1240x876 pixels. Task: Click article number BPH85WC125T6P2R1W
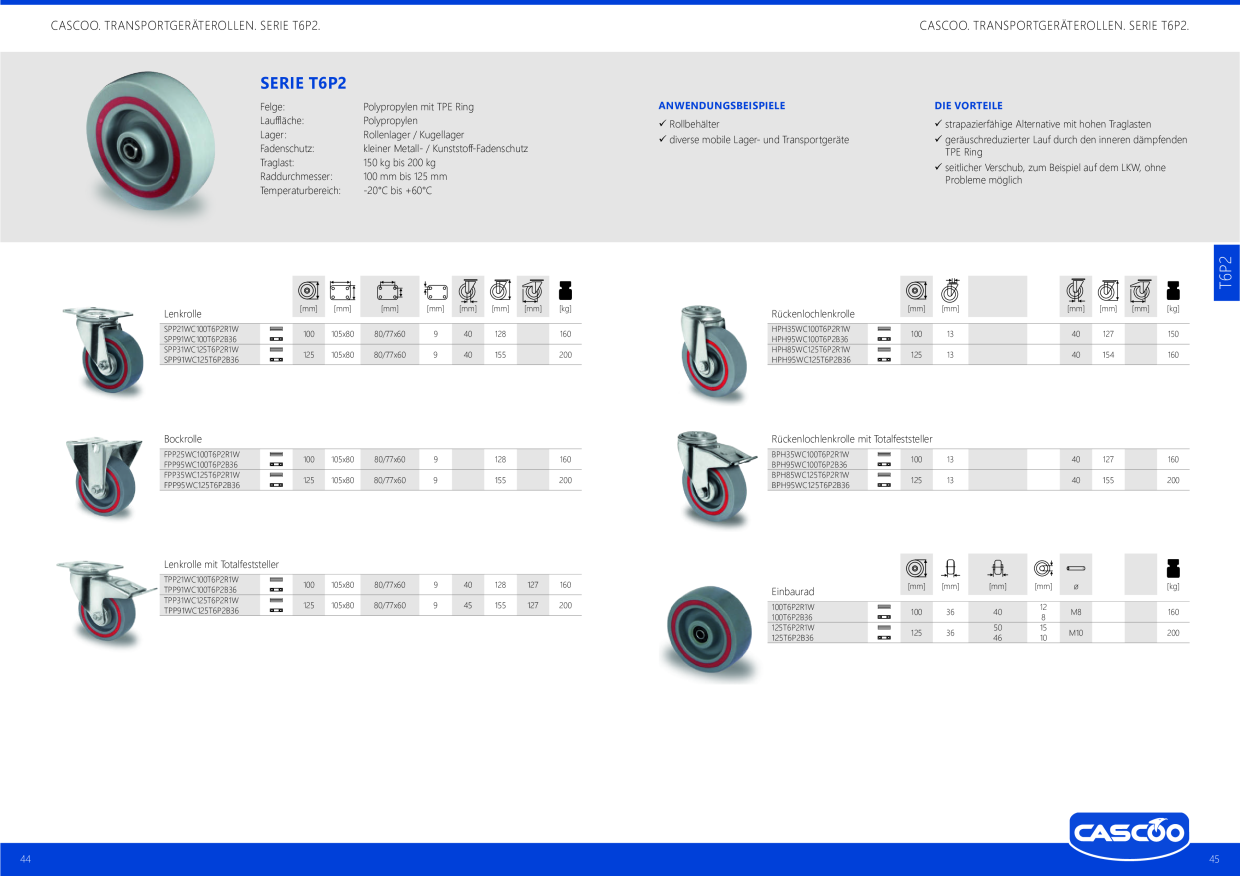pos(810,475)
